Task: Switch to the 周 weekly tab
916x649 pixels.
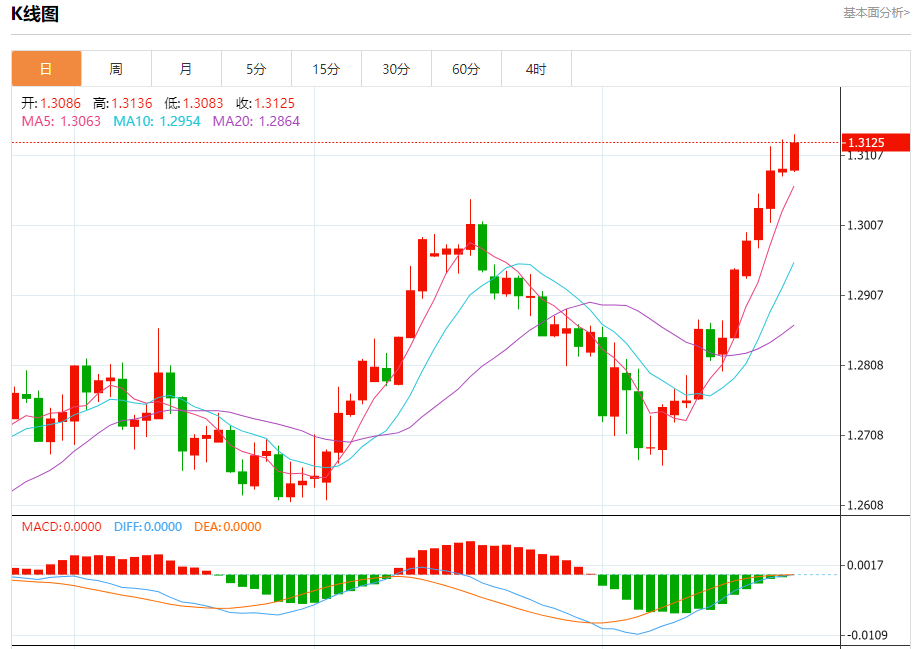Action: 116,69
